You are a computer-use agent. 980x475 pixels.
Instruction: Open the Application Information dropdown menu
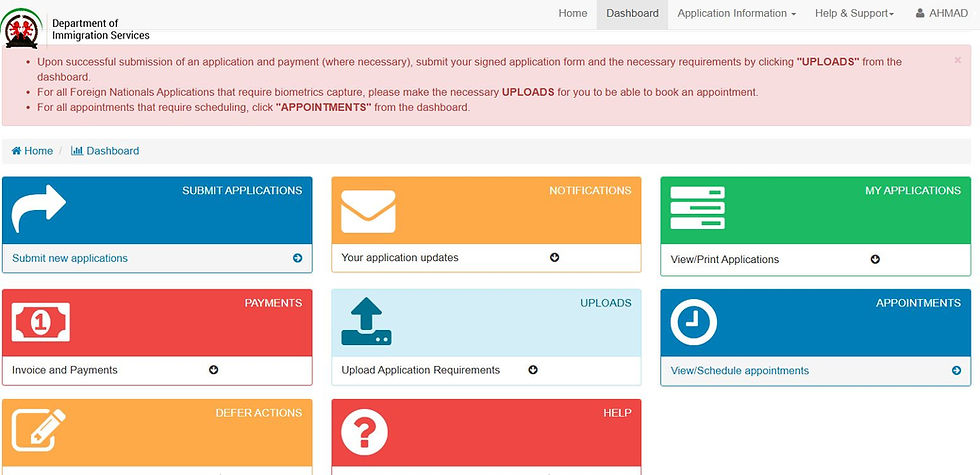(736, 14)
